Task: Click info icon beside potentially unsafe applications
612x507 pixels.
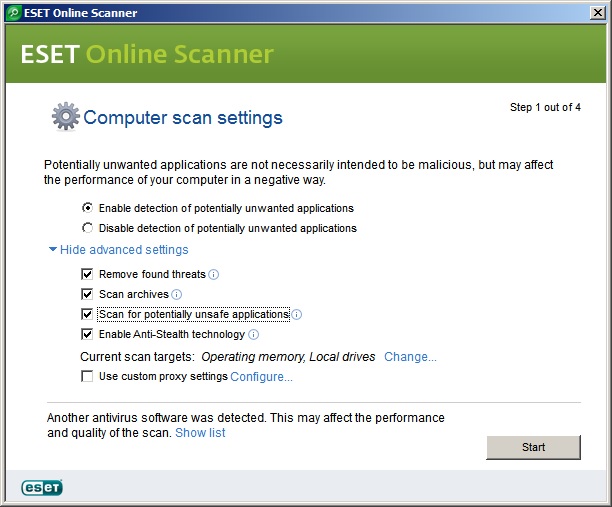Action: click(297, 315)
